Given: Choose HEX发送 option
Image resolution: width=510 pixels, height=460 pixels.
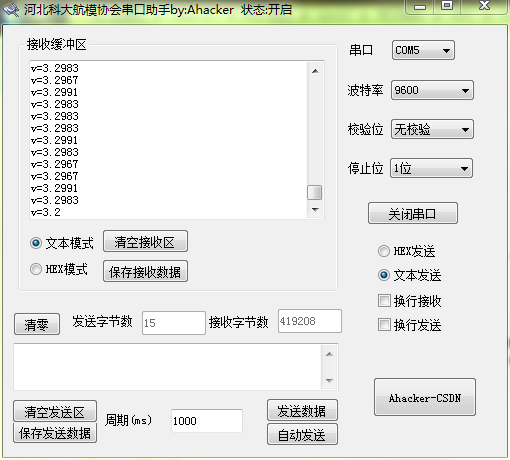Looking at the screenshot, I should (x=384, y=251).
